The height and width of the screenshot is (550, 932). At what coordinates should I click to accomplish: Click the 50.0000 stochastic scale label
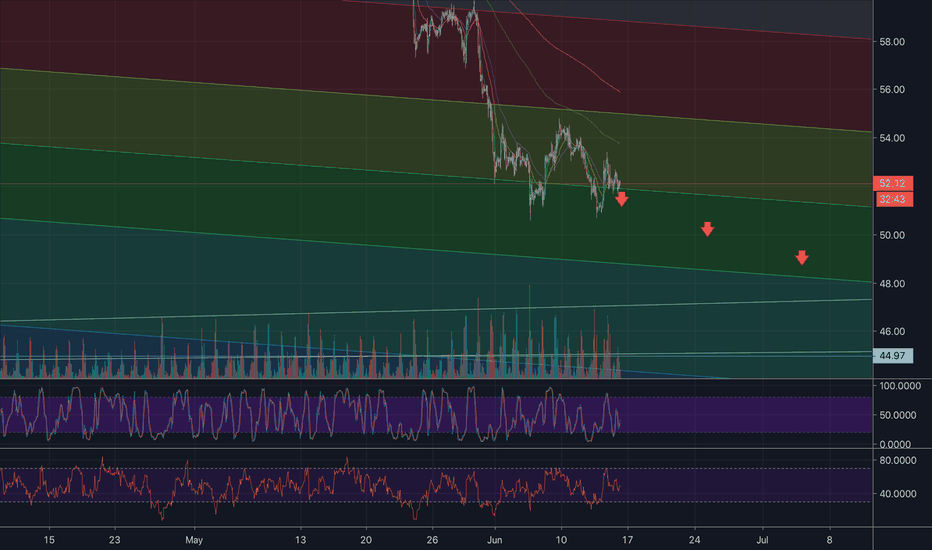pyautogui.click(x=898, y=415)
